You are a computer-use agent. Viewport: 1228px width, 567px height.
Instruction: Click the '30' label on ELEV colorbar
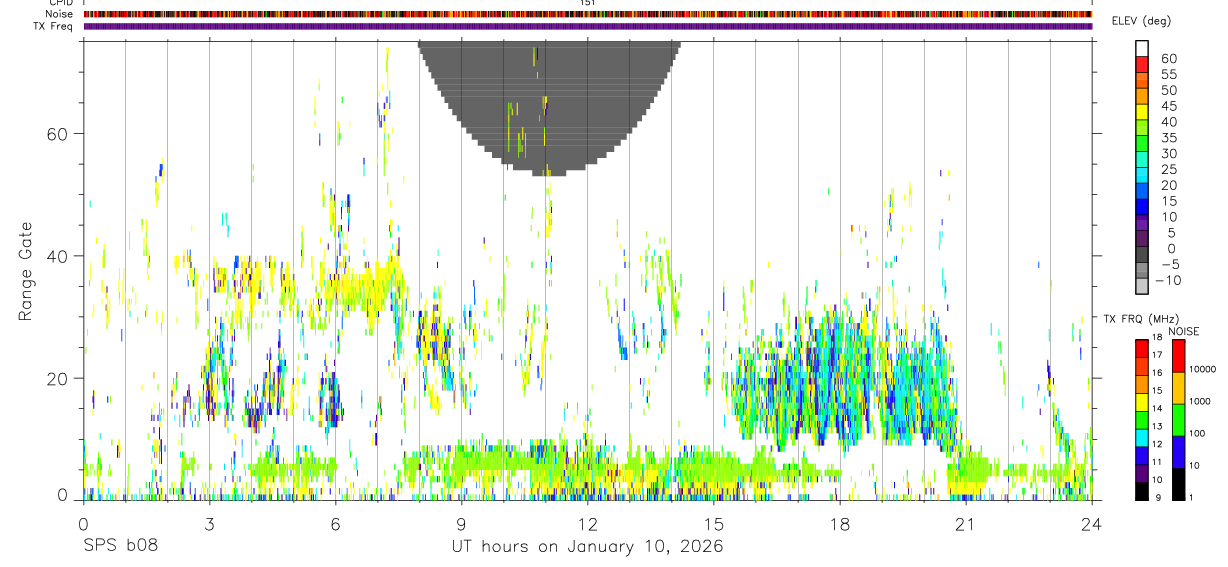click(x=1168, y=154)
